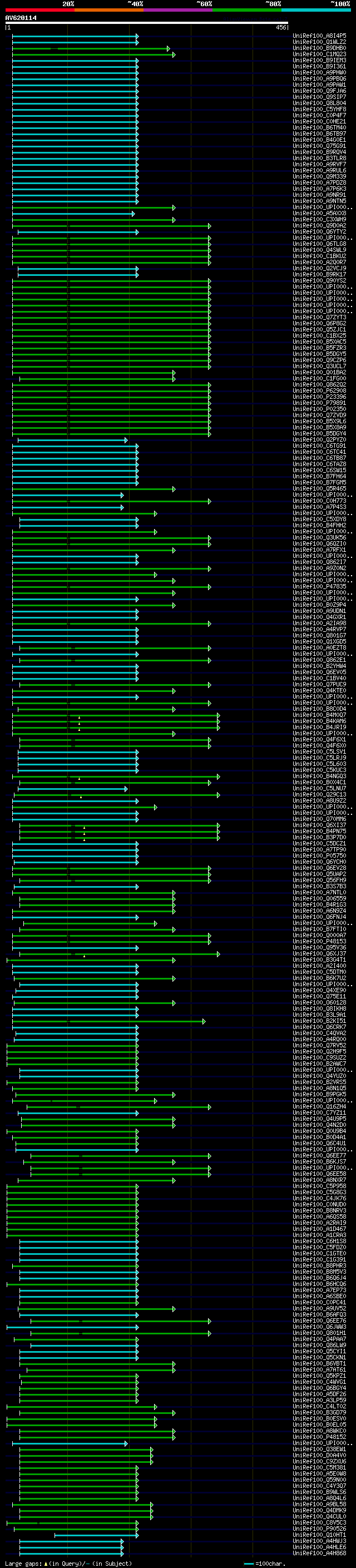
Task: Click the orange ~40% legend segment
Action: tap(109, 11)
